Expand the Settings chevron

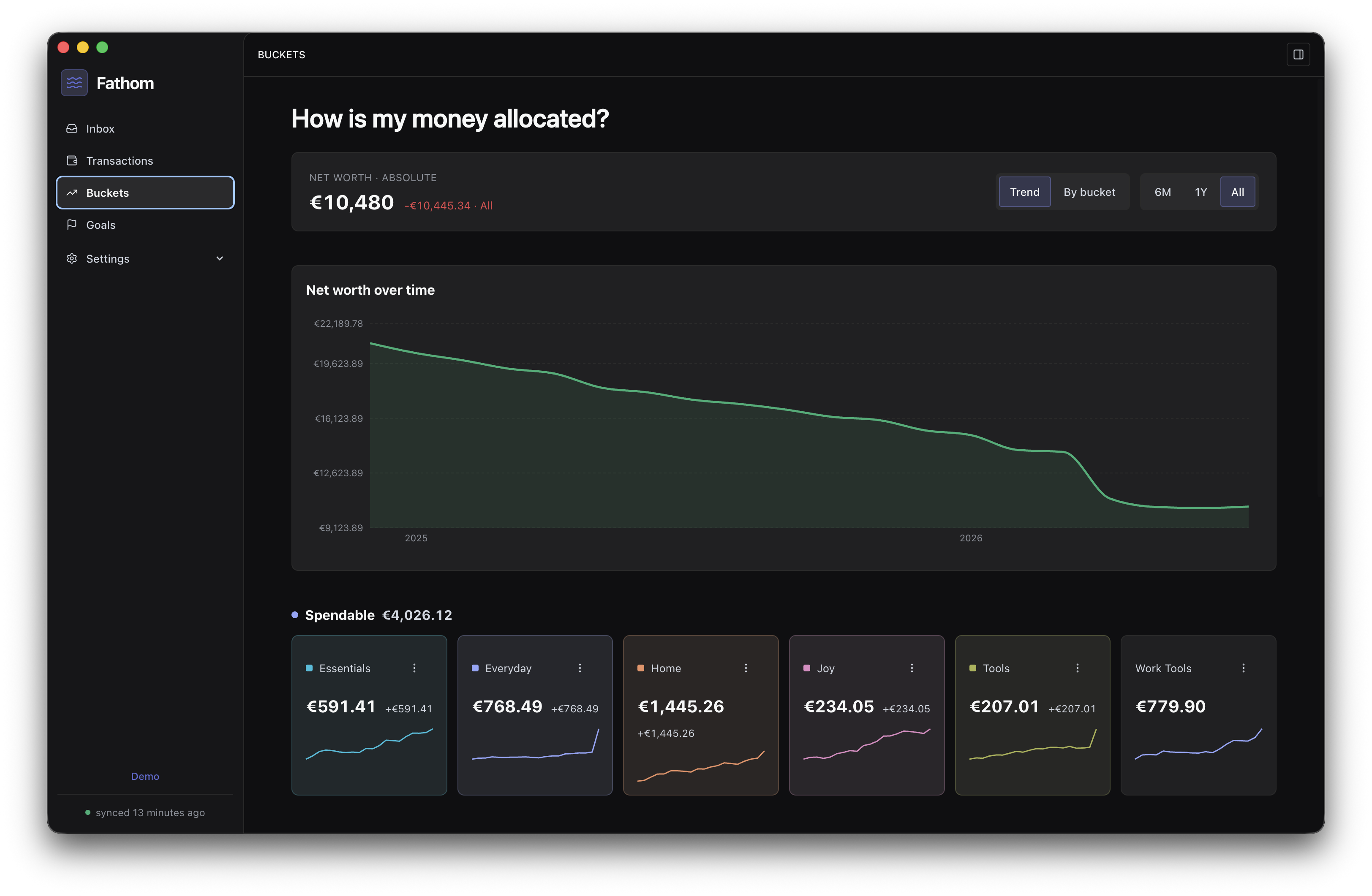tap(220, 259)
